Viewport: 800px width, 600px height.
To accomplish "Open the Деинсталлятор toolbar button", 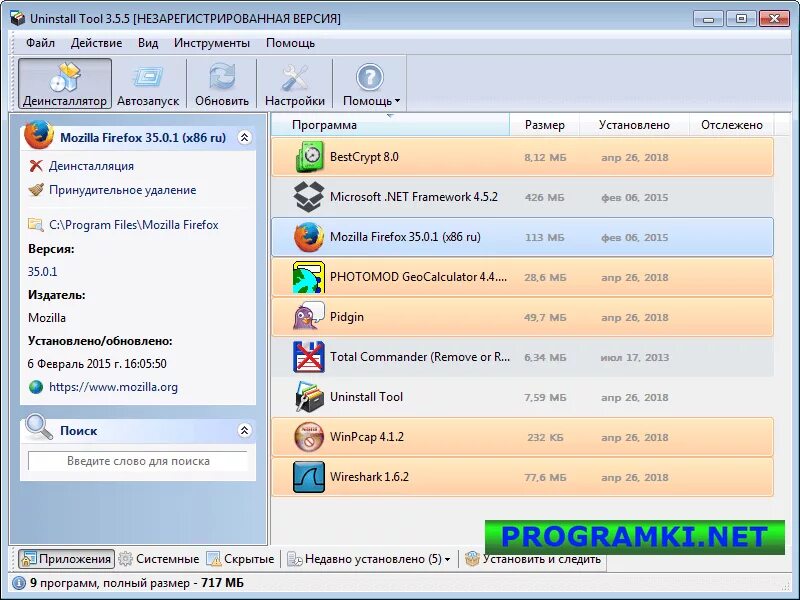I will tap(65, 84).
